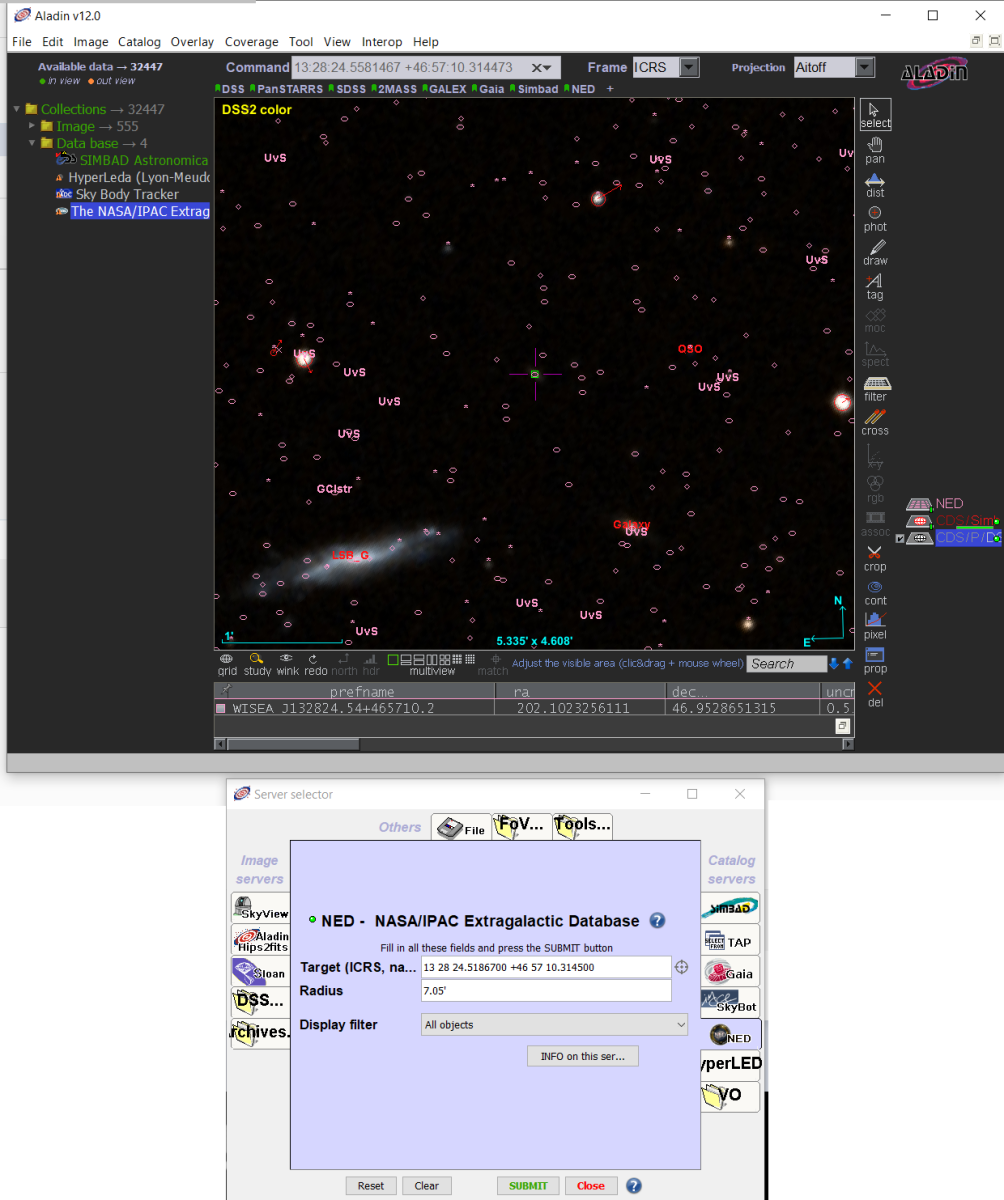Toggle the CDS/P/DSS2 layer checkbox
The image size is (1004, 1200).
(x=899, y=539)
